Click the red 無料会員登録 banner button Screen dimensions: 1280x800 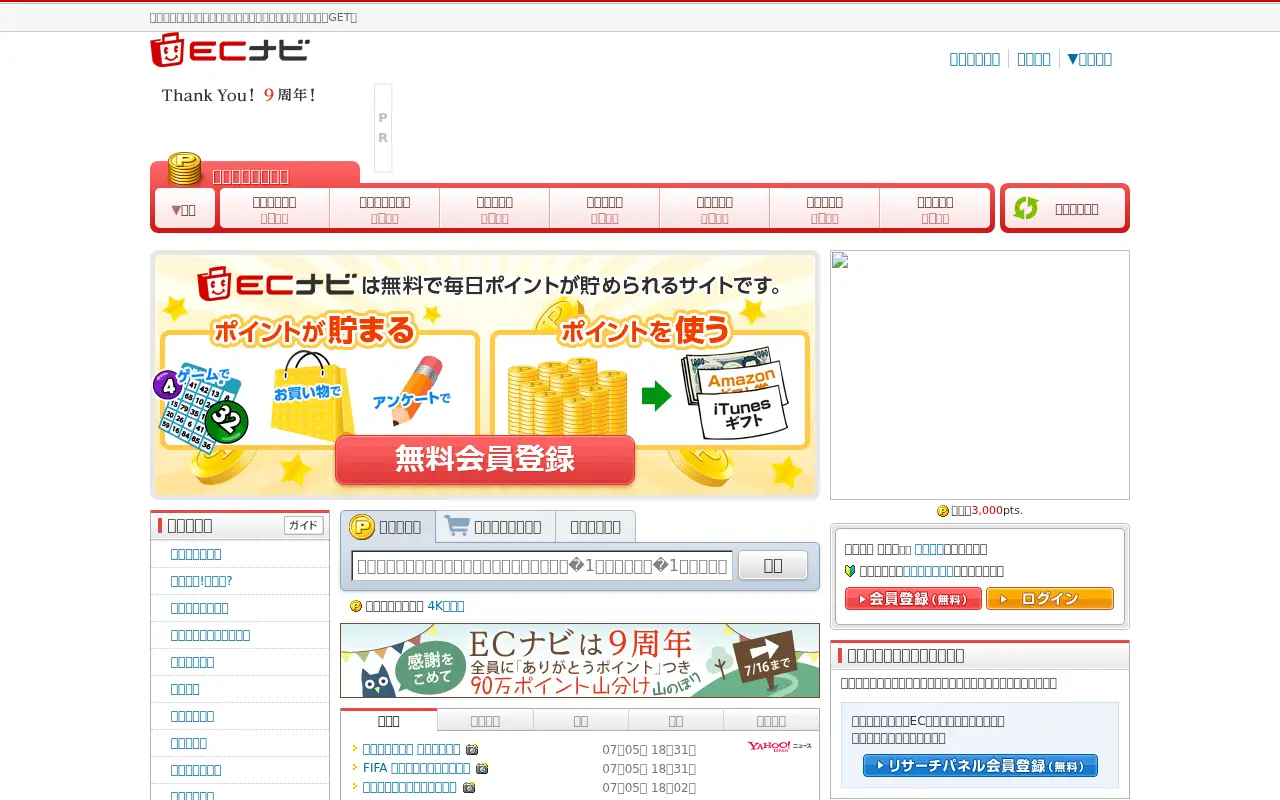[x=485, y=460]
